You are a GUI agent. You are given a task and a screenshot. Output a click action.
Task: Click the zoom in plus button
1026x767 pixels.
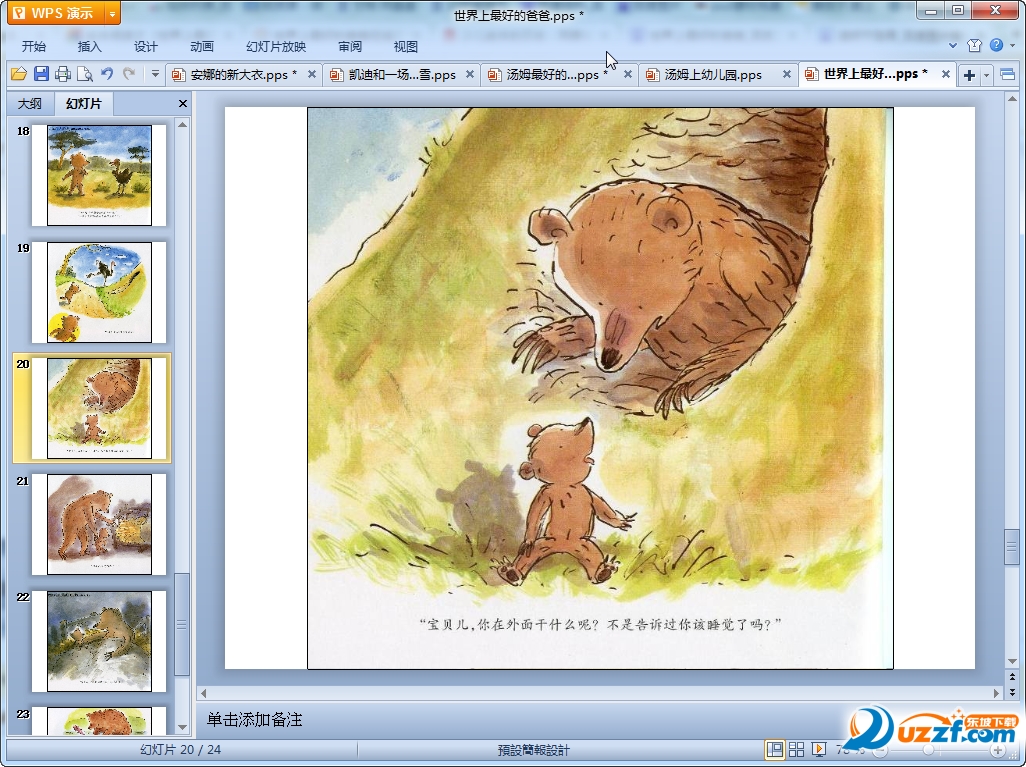coord(997,750)
